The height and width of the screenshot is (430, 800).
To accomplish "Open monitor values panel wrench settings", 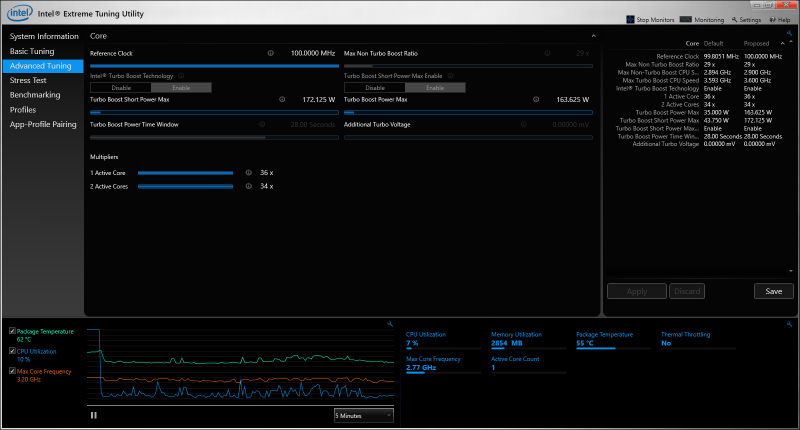I will [x=789, y=324].
